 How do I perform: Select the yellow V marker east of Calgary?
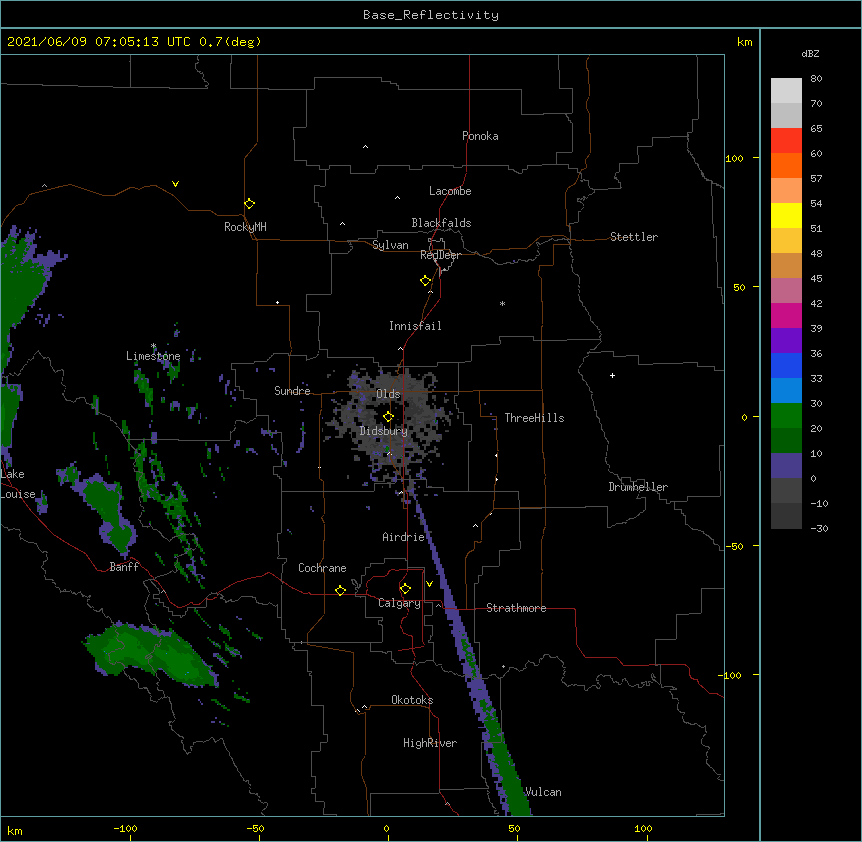pos(429,584)
